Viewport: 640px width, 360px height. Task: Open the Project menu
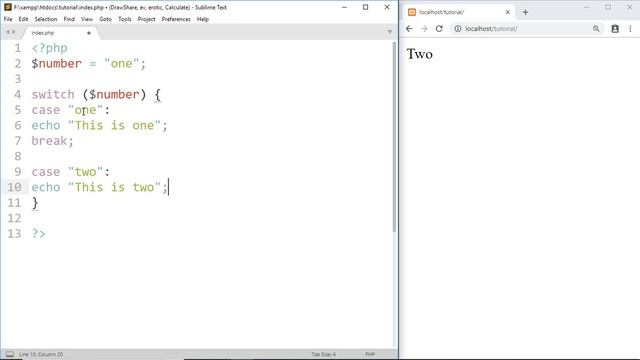pyautogui.click(x=147, y=19)
